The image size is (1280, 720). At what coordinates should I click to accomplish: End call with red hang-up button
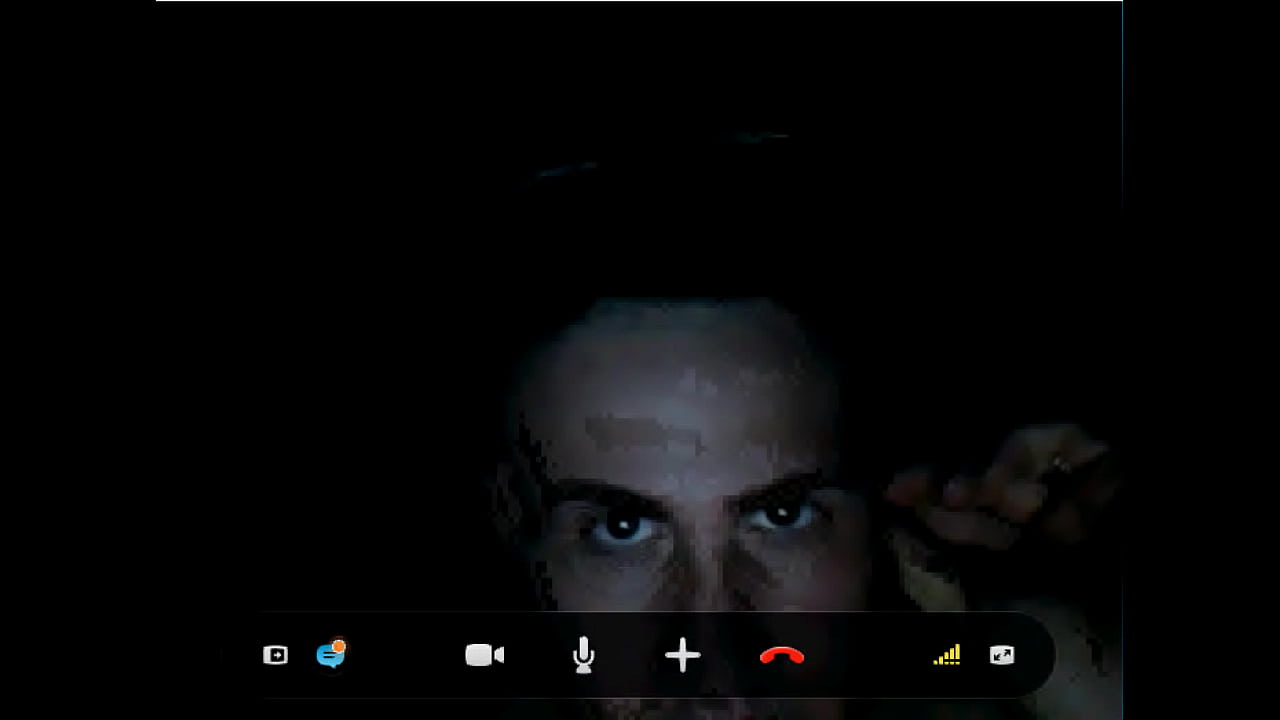(782, 656)
